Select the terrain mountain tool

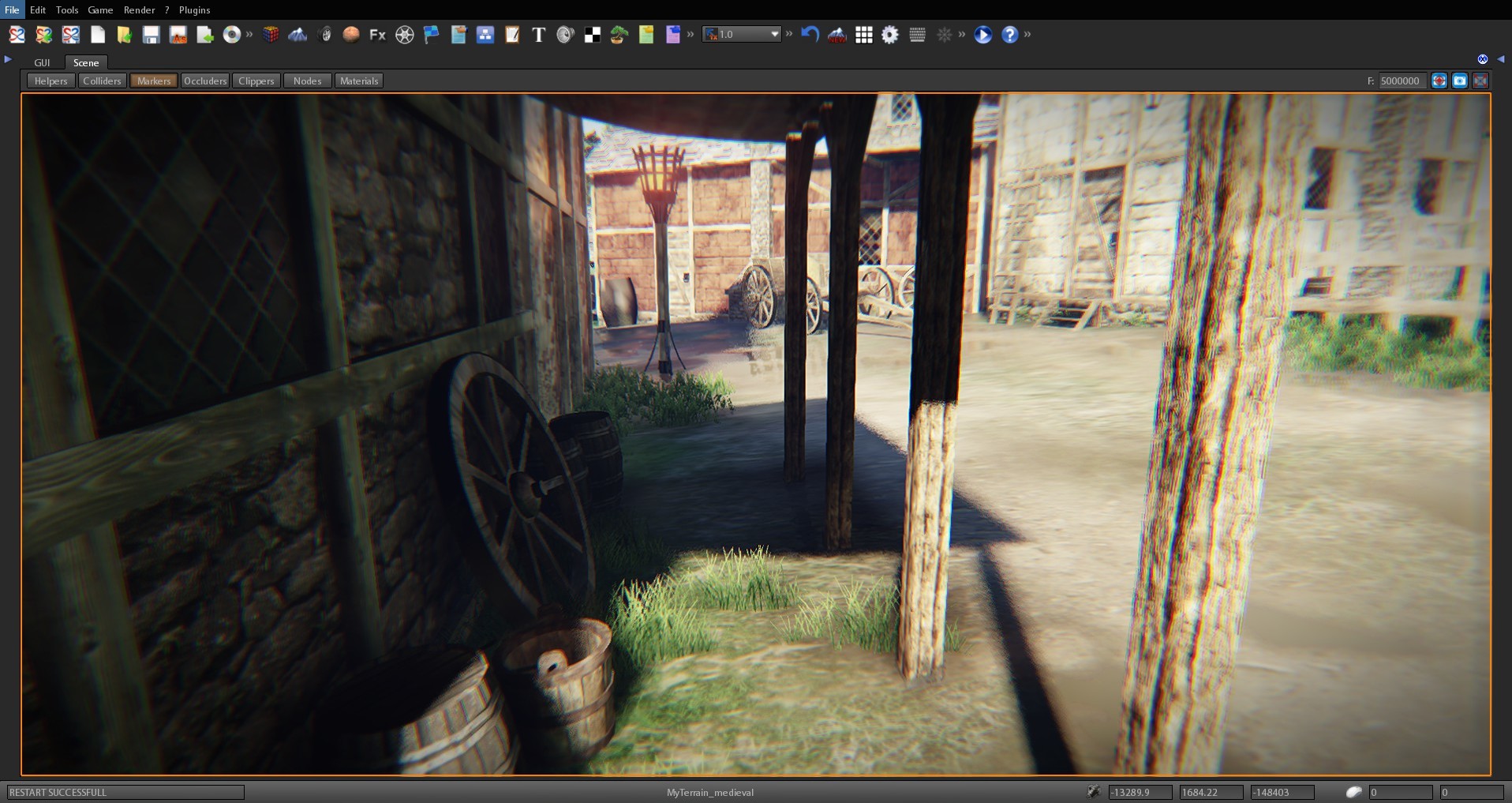(x=298, y=35)
